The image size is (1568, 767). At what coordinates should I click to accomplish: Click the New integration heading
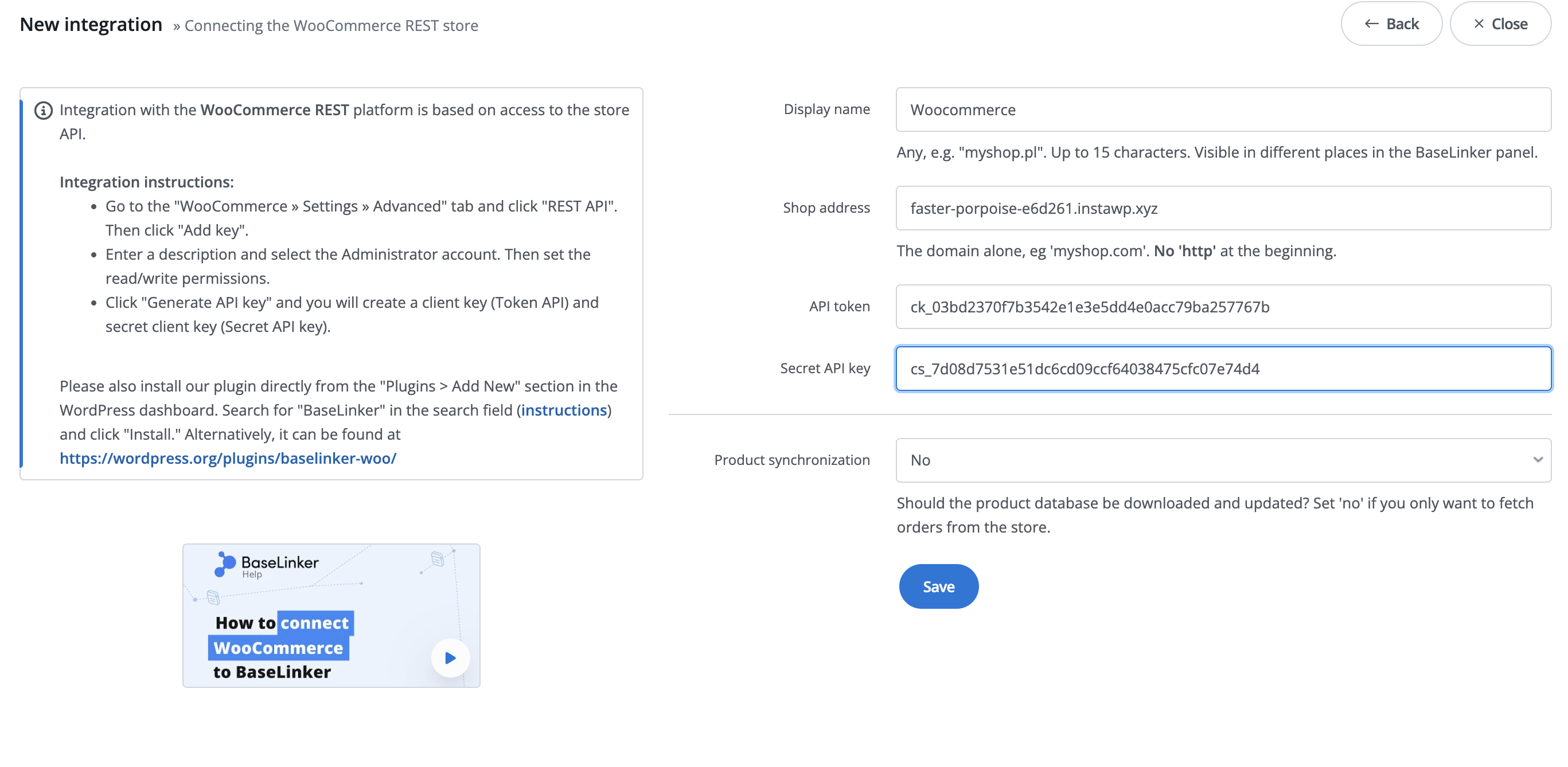tap(91, 24)
